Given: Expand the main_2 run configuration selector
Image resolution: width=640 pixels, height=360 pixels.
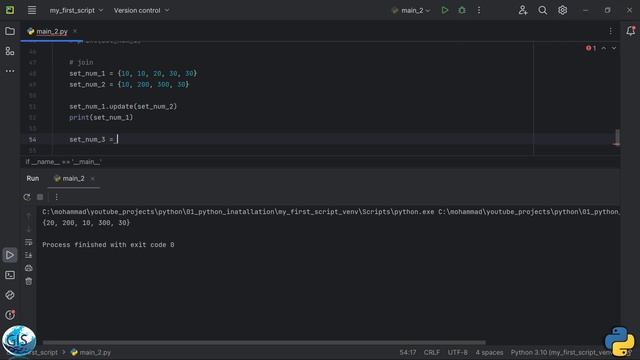Looking at the screenshot, I should coord(411,10).
